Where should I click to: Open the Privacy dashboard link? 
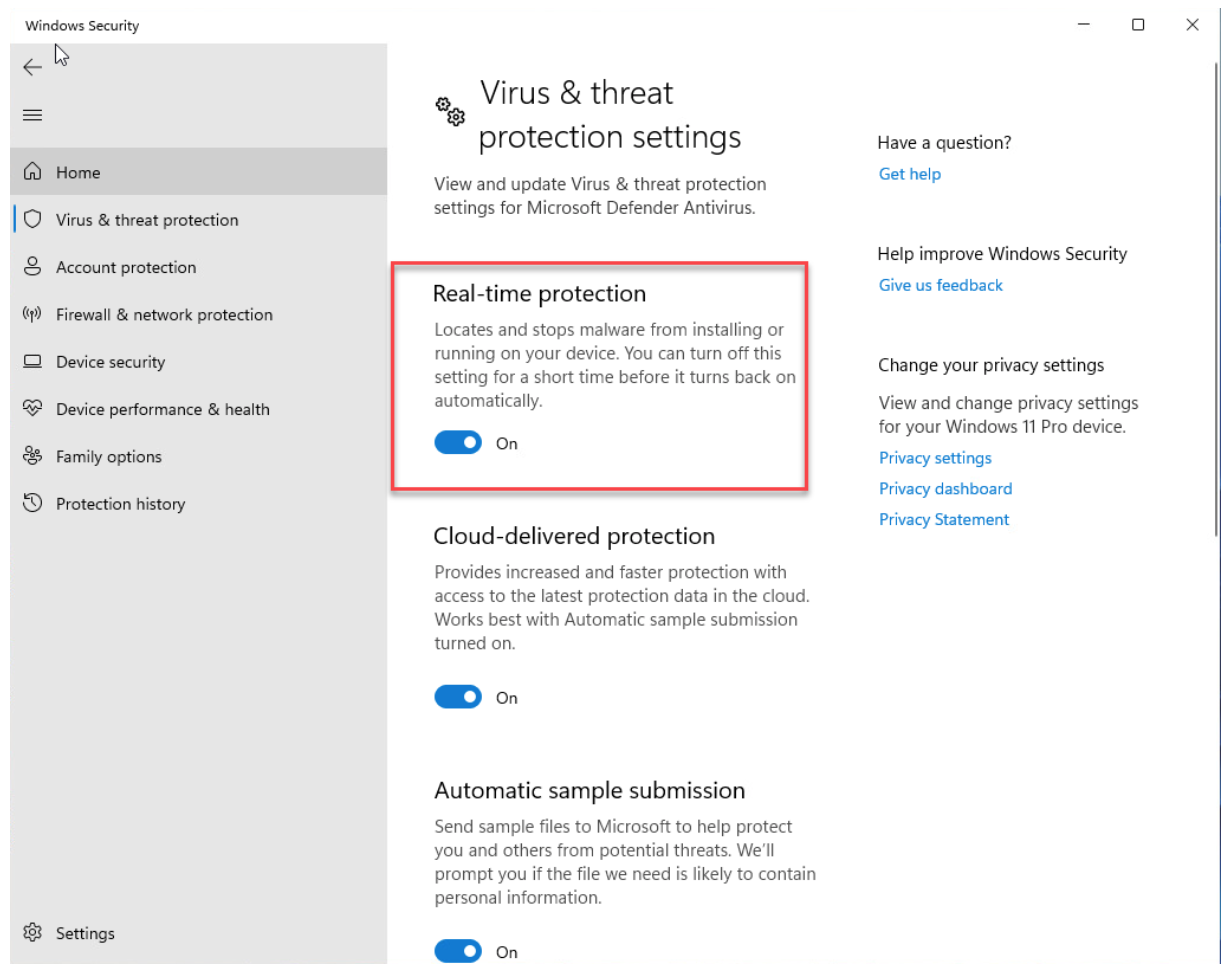pyautogui.click(x=945, y=489)
